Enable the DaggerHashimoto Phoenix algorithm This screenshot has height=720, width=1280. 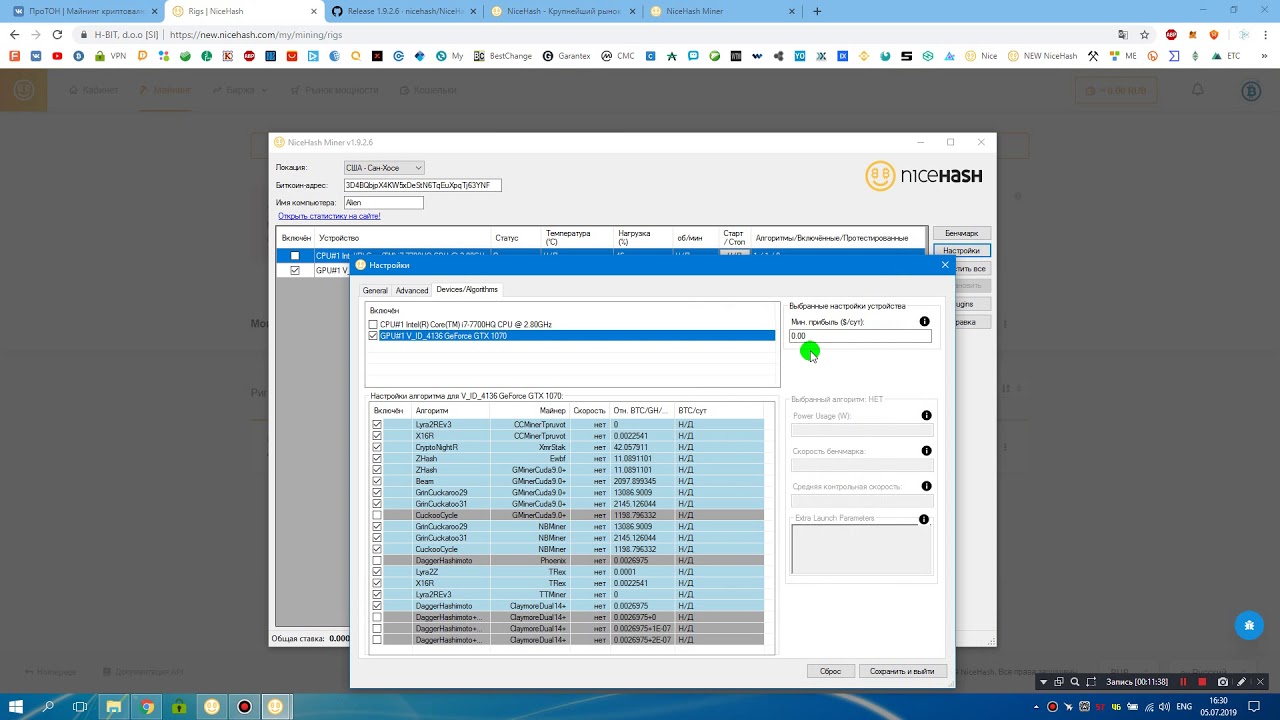coord(377,561)
